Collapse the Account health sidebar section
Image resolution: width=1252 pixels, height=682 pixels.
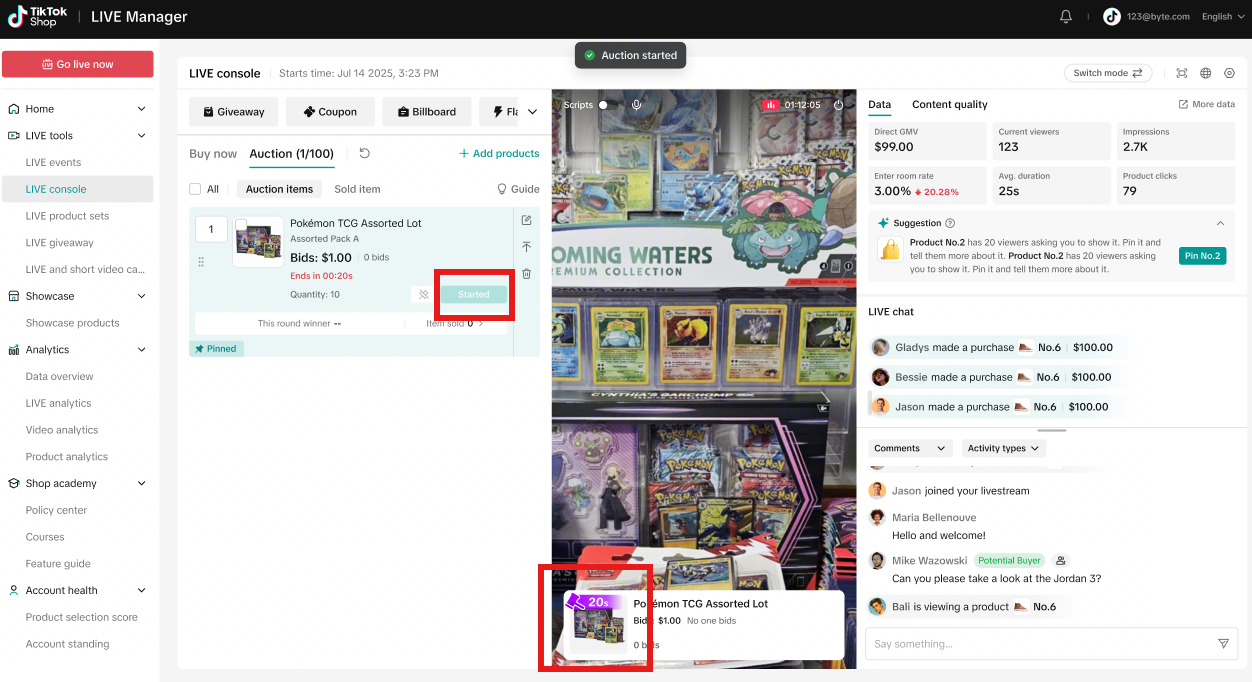click(x=141, y=590)
